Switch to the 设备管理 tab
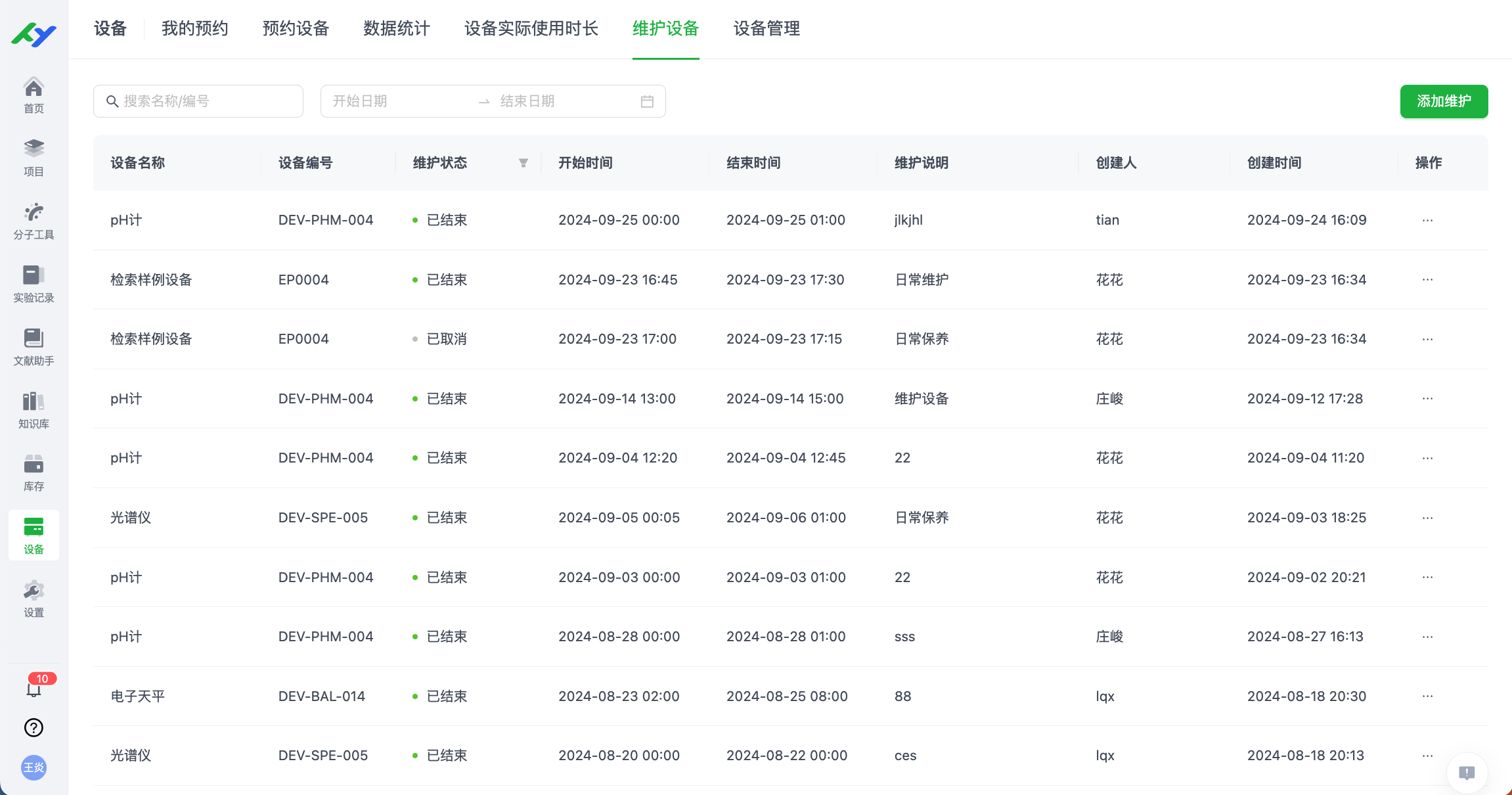 (766, 29)
